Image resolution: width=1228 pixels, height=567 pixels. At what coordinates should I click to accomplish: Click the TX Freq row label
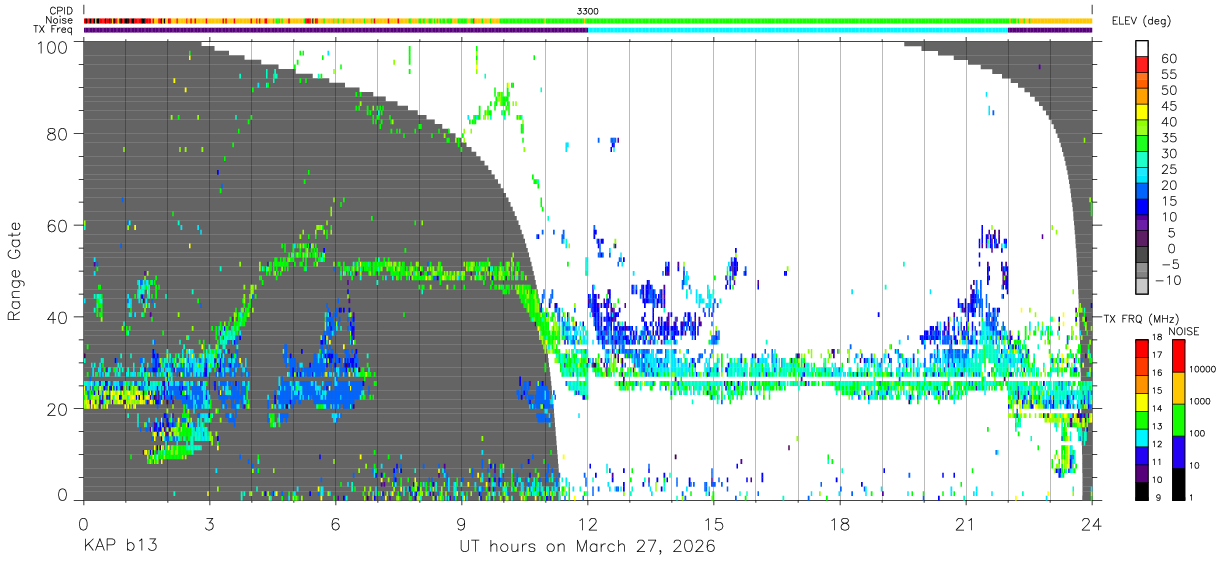(x=53, y=29)
